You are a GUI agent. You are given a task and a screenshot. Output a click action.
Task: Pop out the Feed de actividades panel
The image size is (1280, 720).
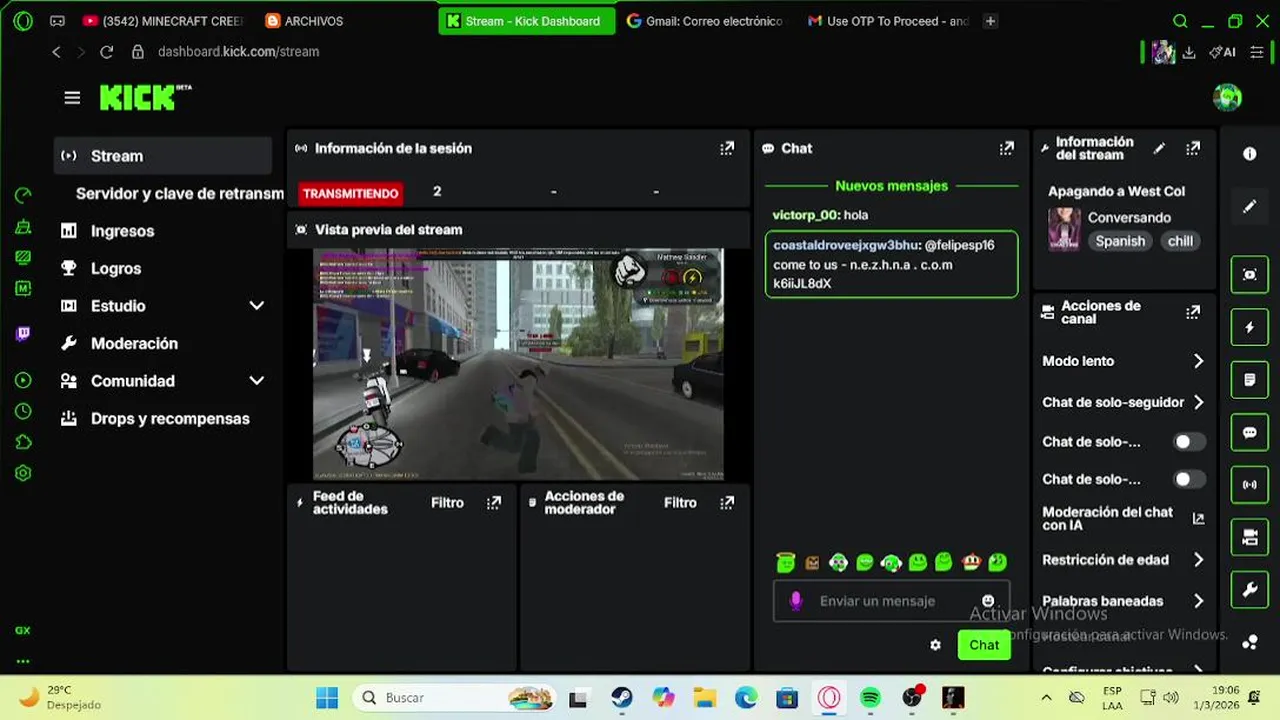click(494, 503)
